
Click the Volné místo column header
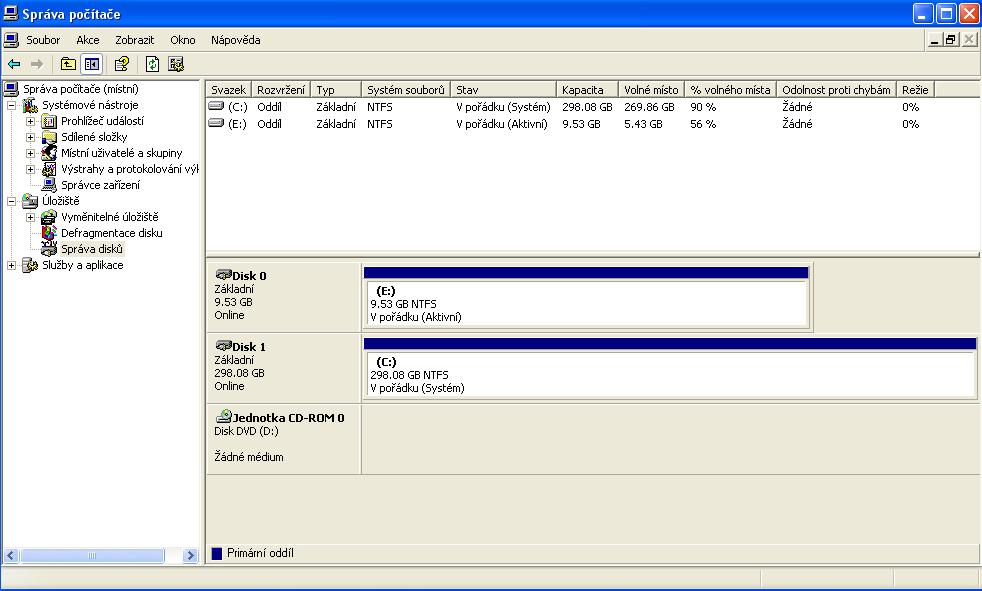[x=650, y=90]
